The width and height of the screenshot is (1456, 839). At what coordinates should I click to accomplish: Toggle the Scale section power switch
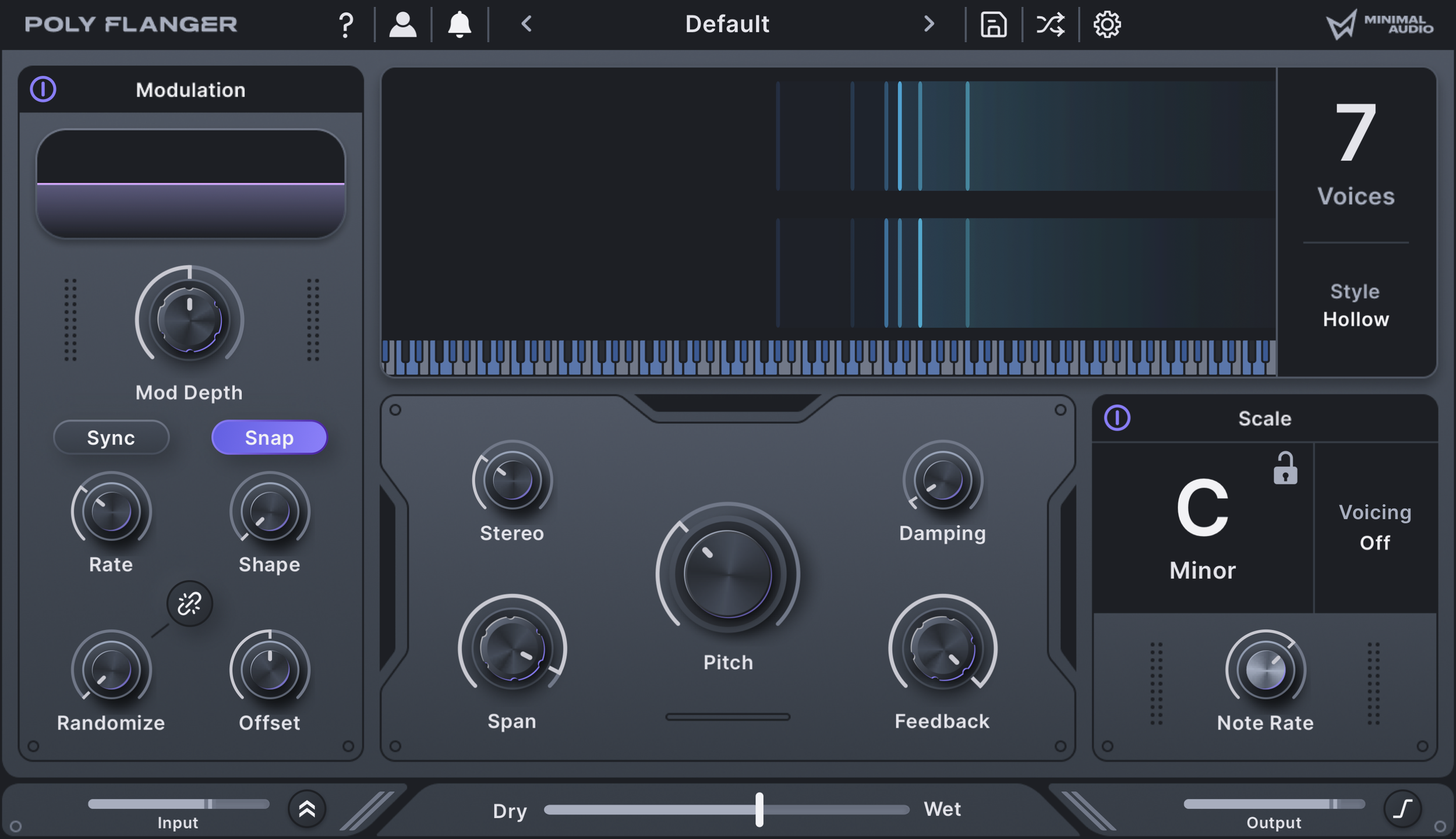1118,418
